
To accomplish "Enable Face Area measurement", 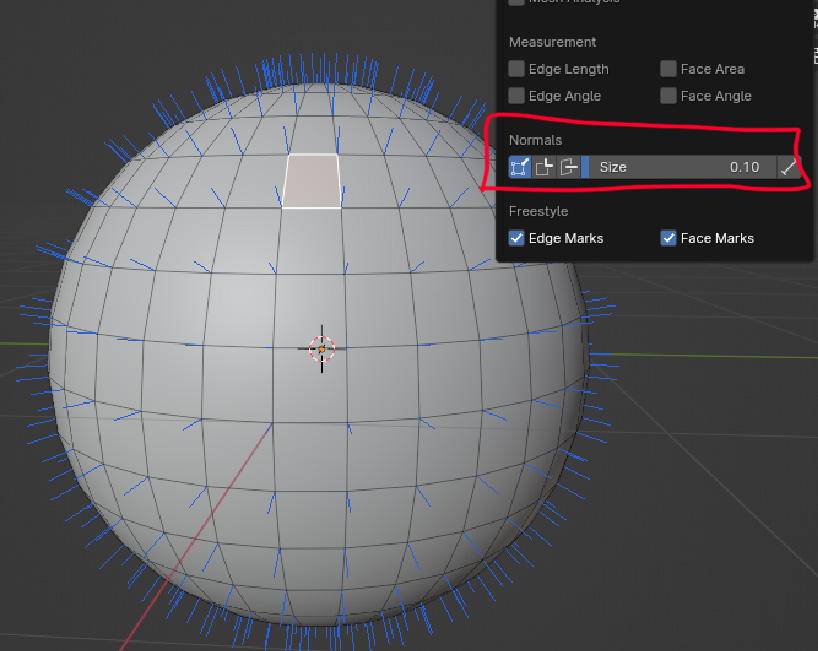I will point(668,68).
